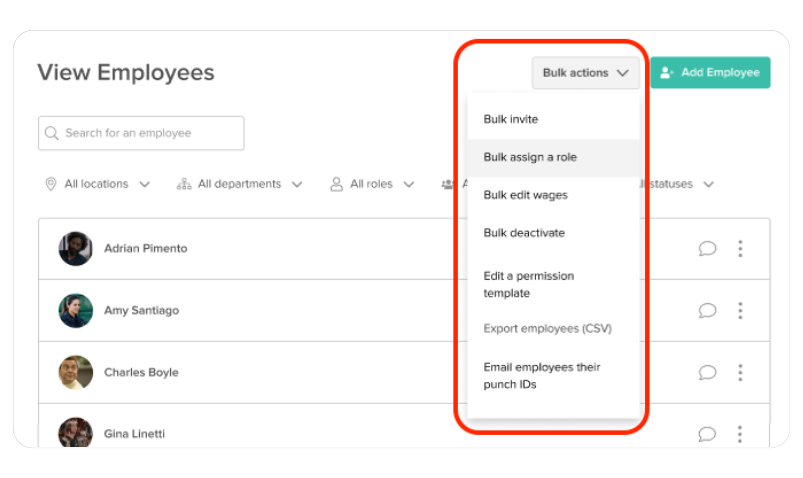Click the Add Employee button
This screenshot has height=478, width=803.
pos(710,73)
